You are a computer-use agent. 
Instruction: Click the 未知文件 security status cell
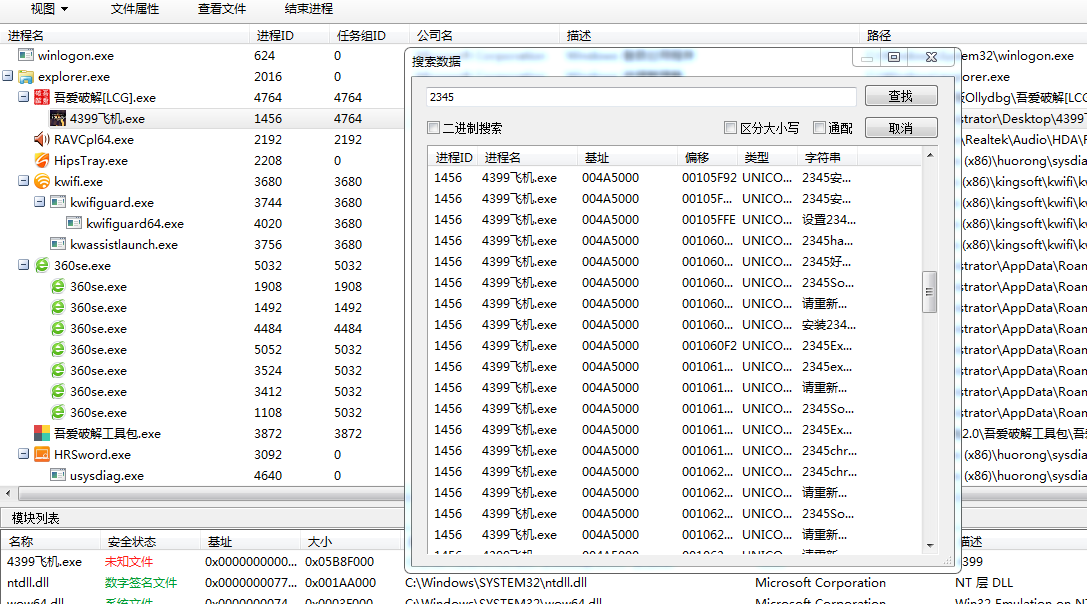129,562
